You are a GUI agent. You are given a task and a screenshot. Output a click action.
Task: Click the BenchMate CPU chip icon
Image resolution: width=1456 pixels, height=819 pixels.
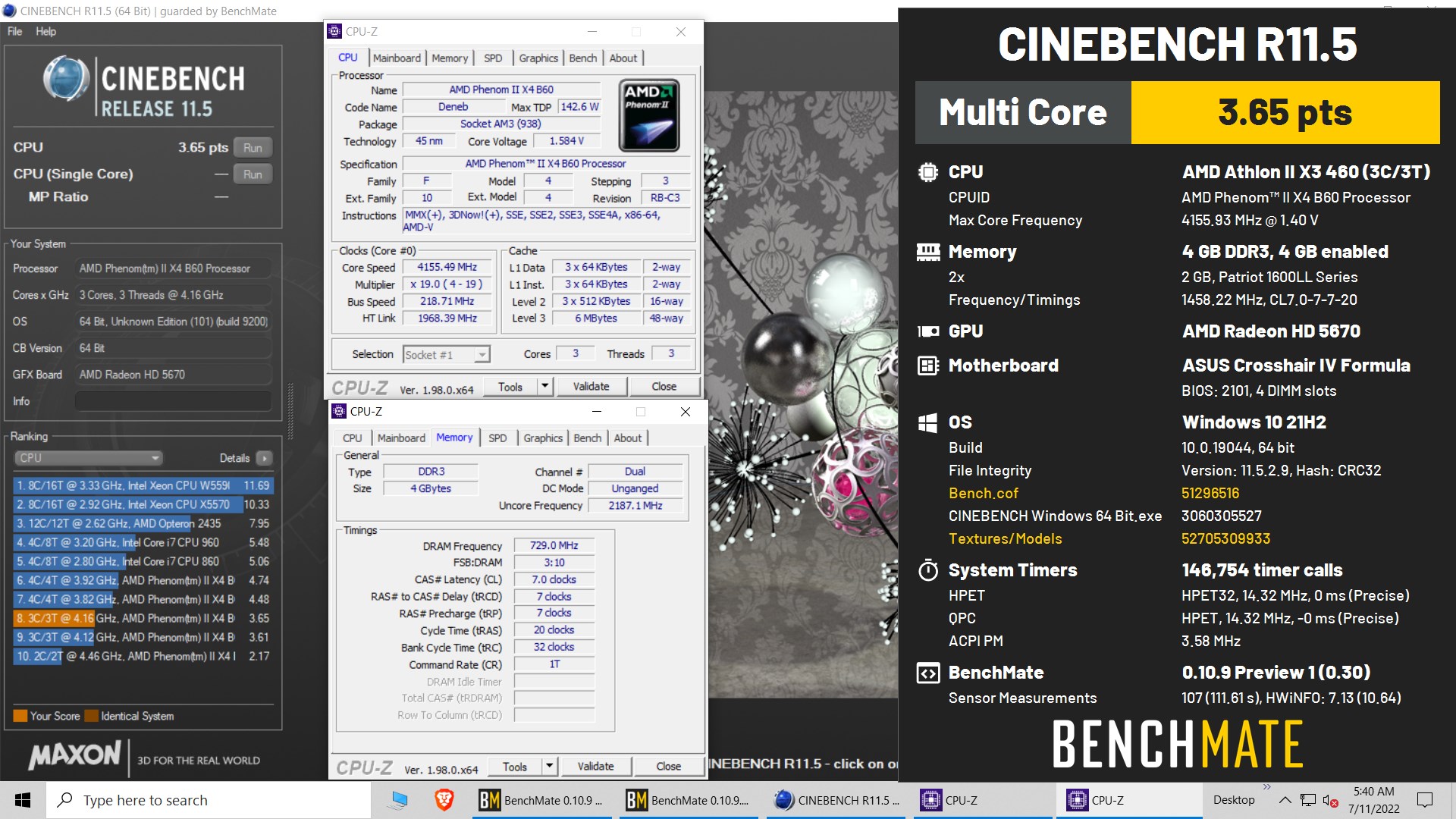click(x=927, y=172)
